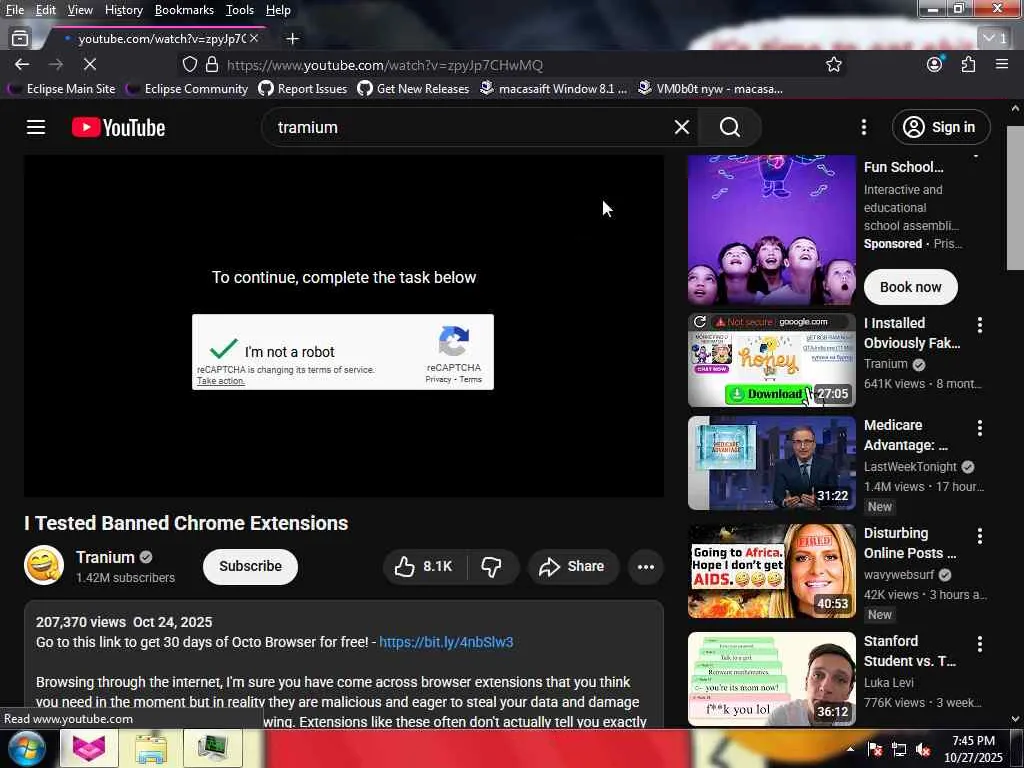1024x768 pixels.
Task: Open the VM0b0t nyw bookmark
Action: pyautogui.click(x=710, y=88)
